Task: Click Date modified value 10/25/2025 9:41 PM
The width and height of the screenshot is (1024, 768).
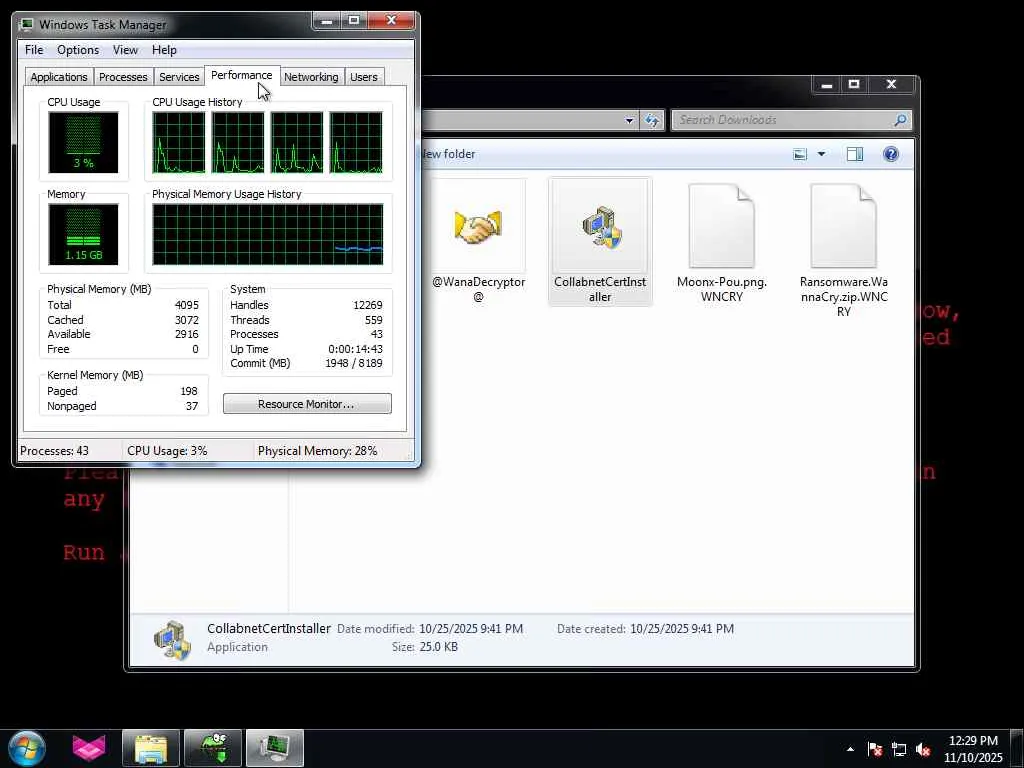Action: coord(471,629)
